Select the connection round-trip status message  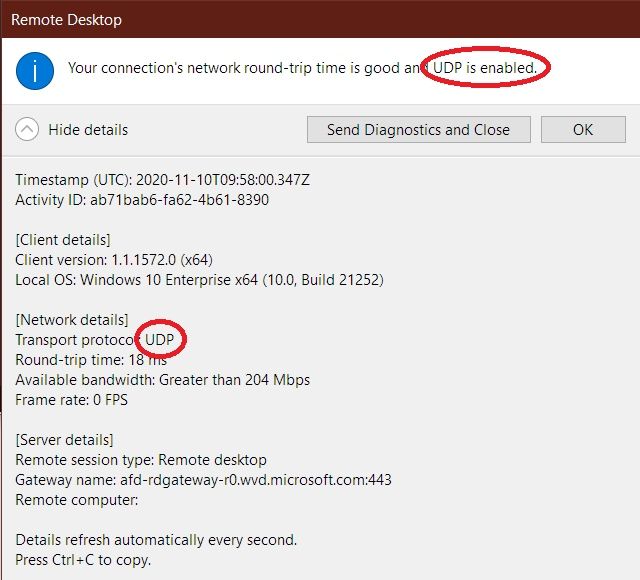click(x=302, y=68)
